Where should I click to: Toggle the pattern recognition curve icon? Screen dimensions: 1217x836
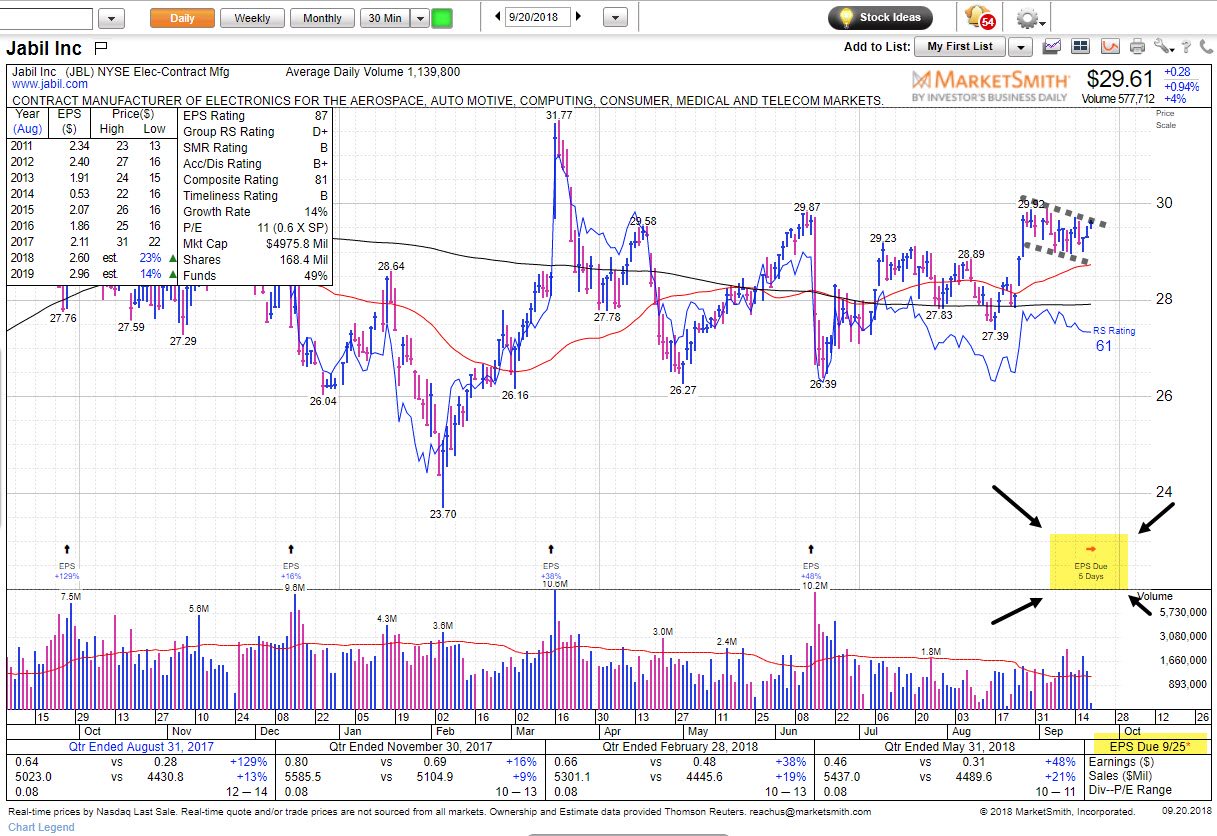[x=1109, y=46]
